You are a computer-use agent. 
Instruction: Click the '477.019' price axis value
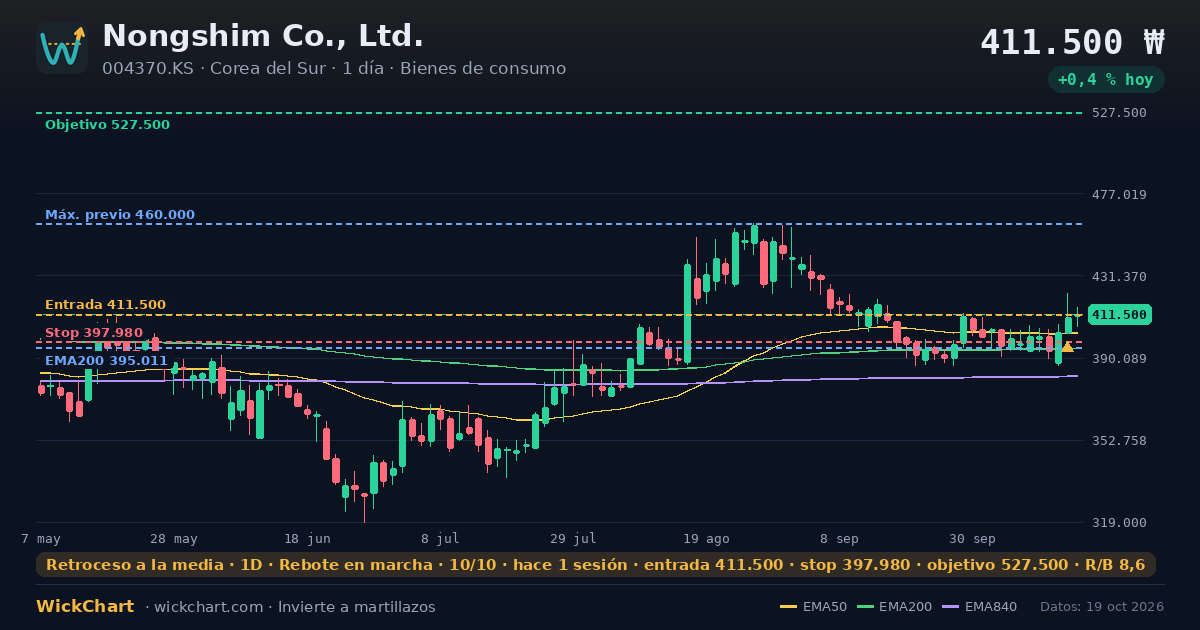pos(1119,195)
